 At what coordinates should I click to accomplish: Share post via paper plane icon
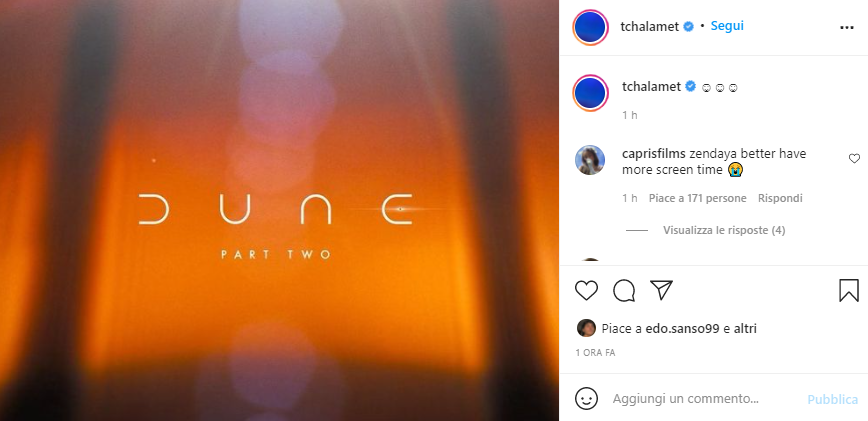[661, 290]
